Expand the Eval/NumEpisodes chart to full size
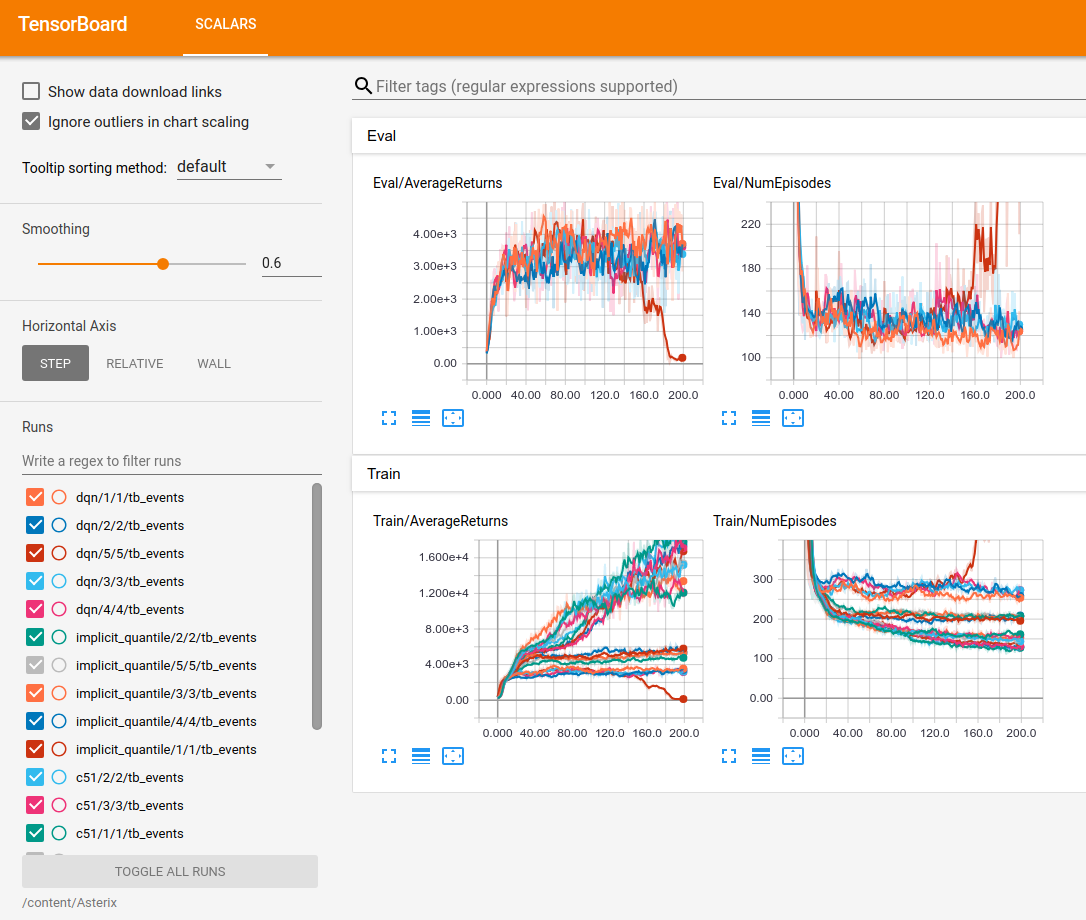 click(729, 418)
